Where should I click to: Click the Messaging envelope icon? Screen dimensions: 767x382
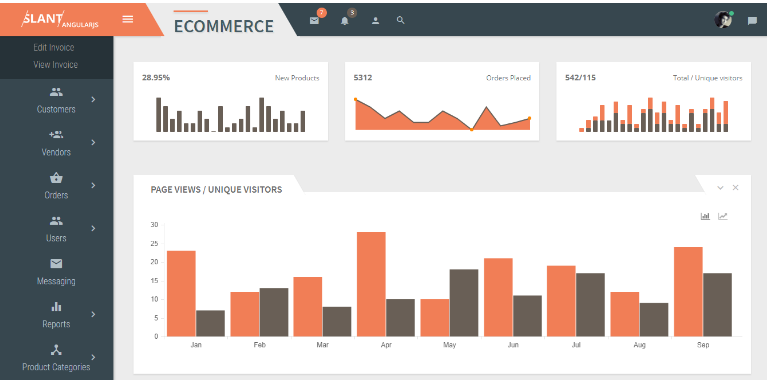pos(56,264)
